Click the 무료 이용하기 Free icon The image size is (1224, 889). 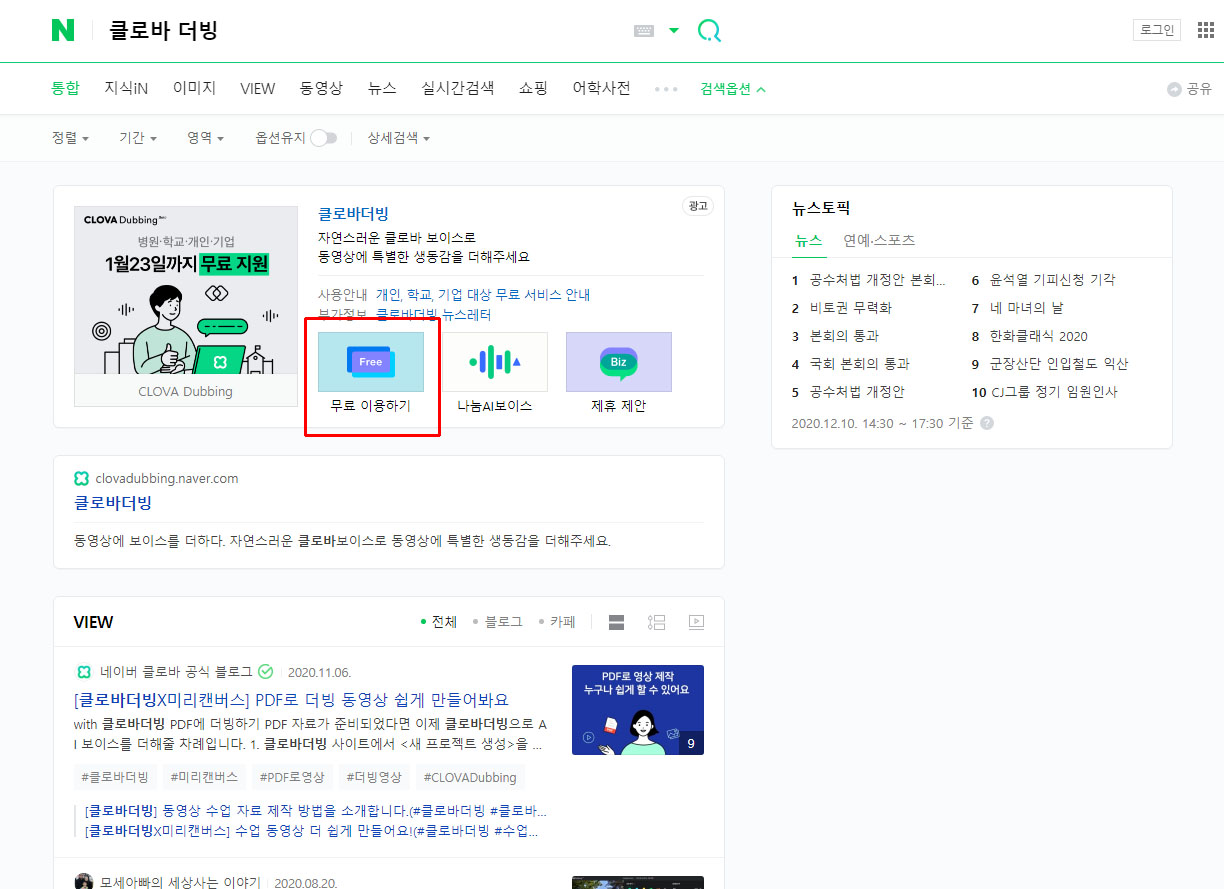click(371, 362)
